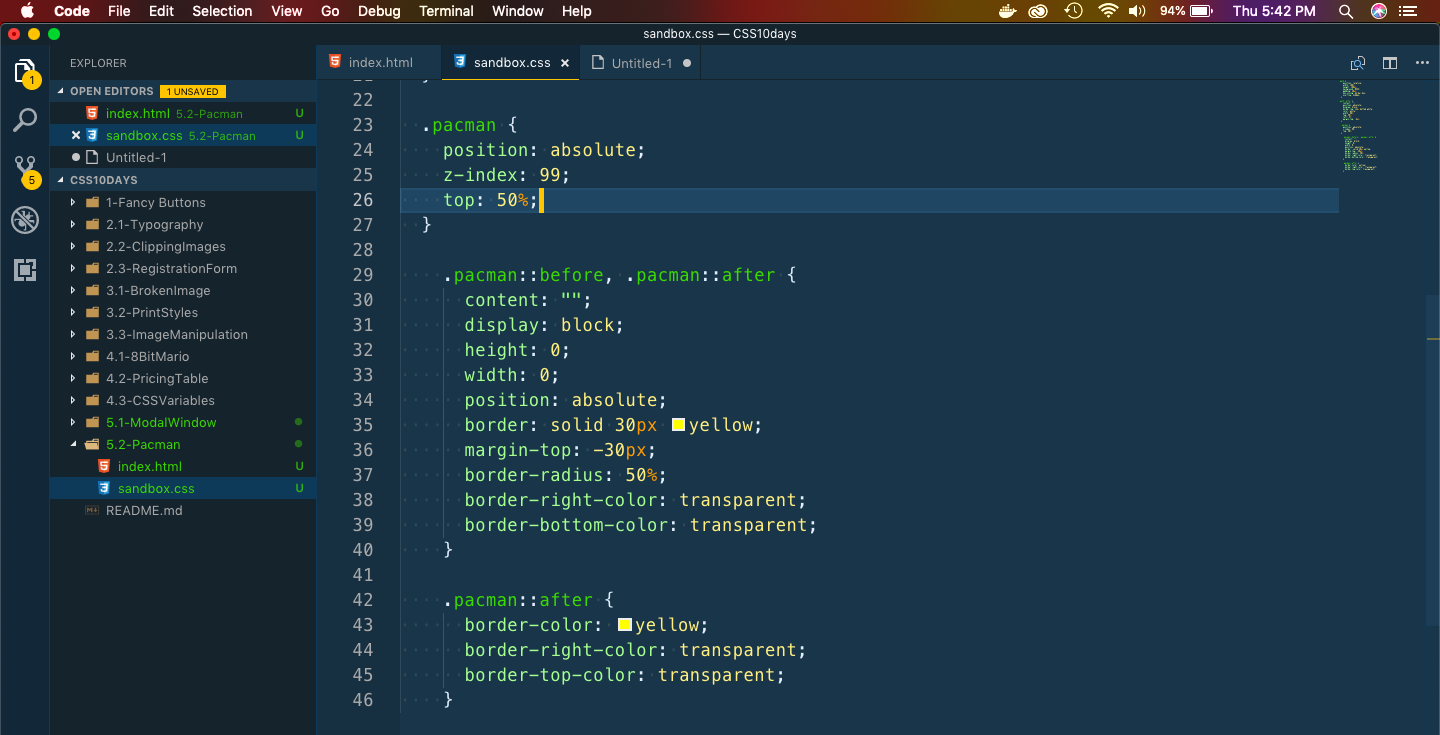Click battery status icon at 94%

1203,11
